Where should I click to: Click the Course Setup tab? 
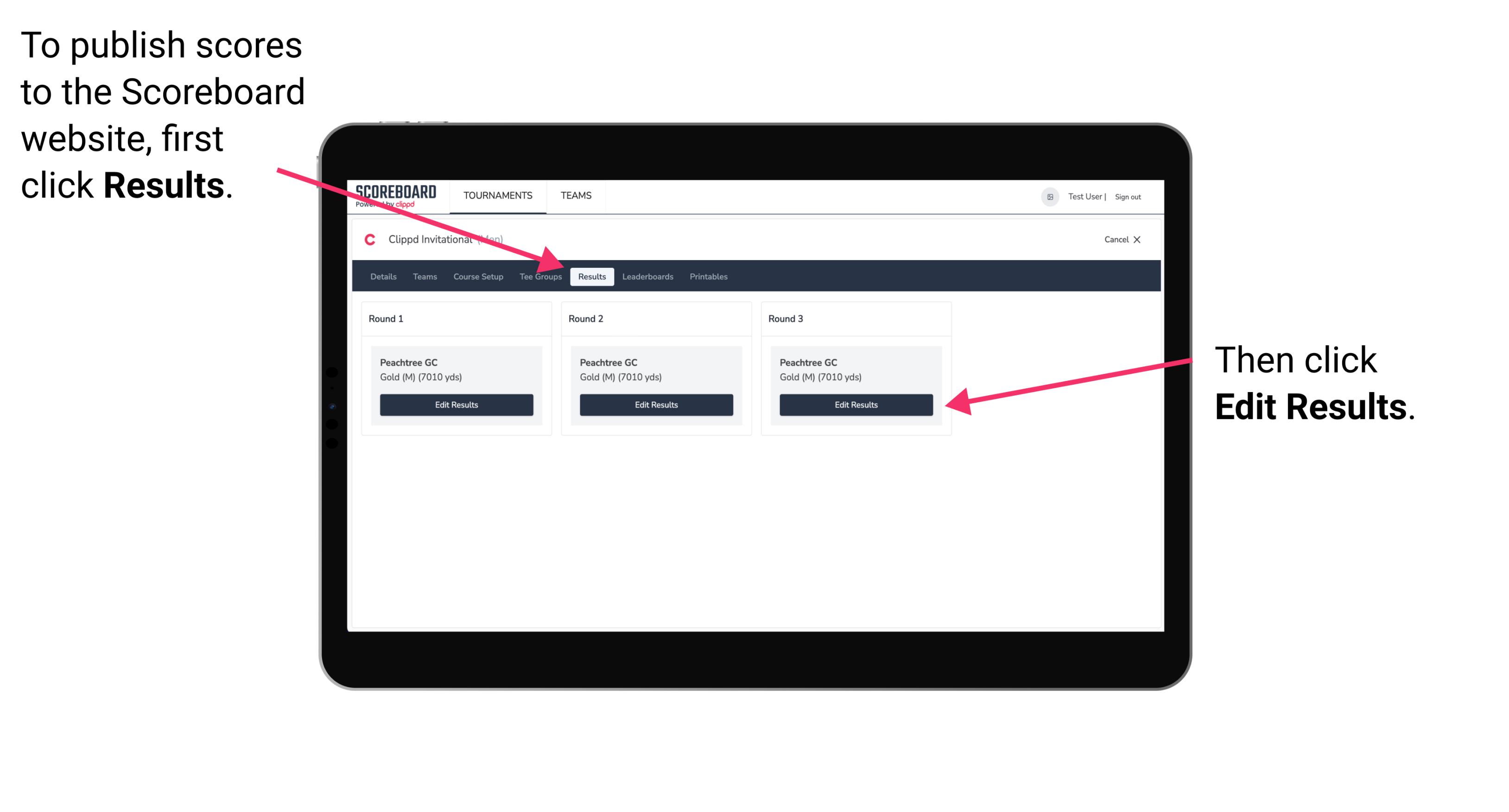(x=478, y=276)
